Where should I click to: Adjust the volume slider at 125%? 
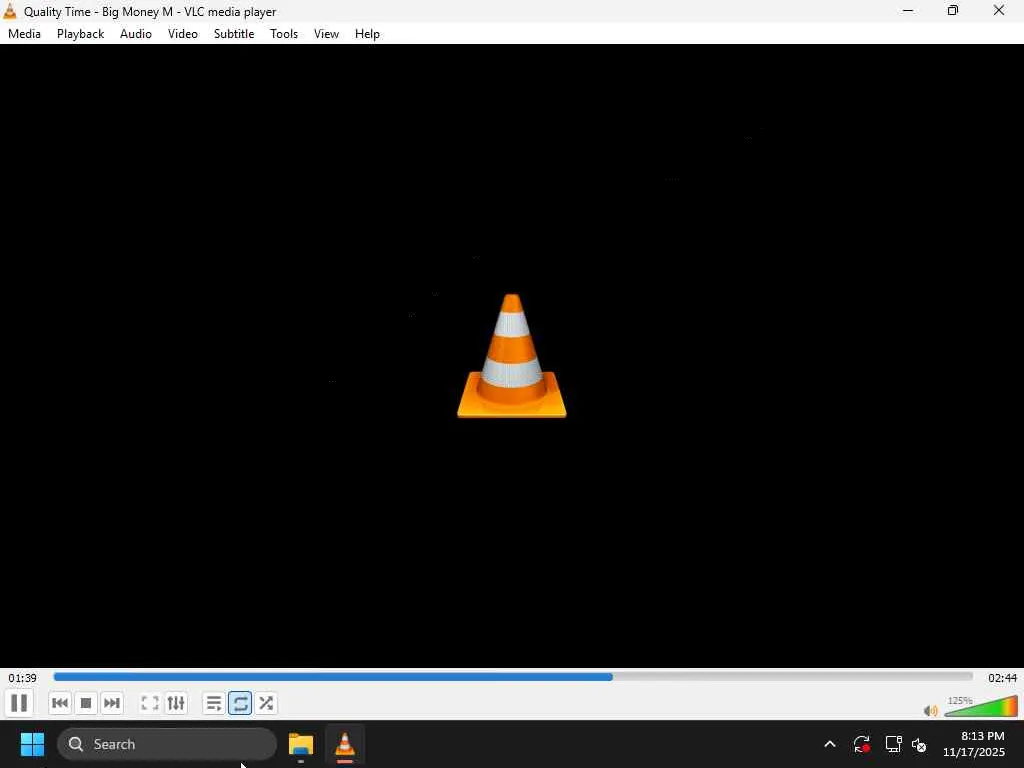tap(981, 707)
